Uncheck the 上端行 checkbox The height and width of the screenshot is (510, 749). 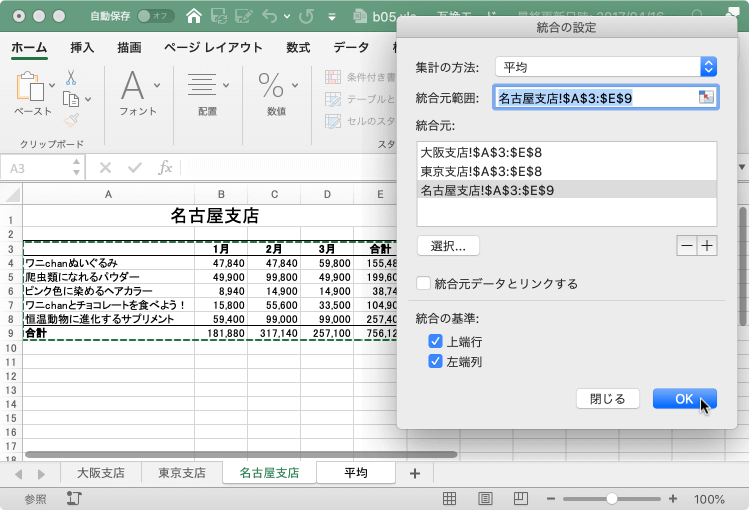pyautogui.click(x=435, y=341)
